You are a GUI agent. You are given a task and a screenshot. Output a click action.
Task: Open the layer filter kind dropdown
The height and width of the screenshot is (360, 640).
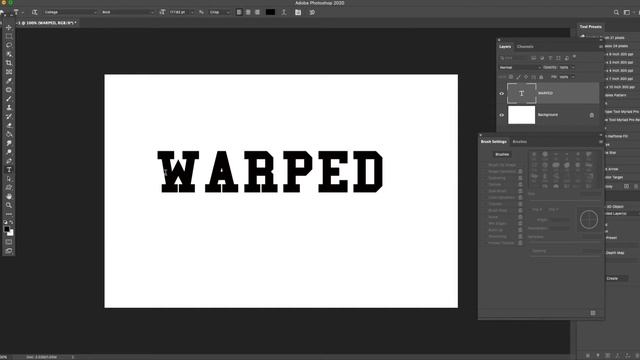coord(514,58)
